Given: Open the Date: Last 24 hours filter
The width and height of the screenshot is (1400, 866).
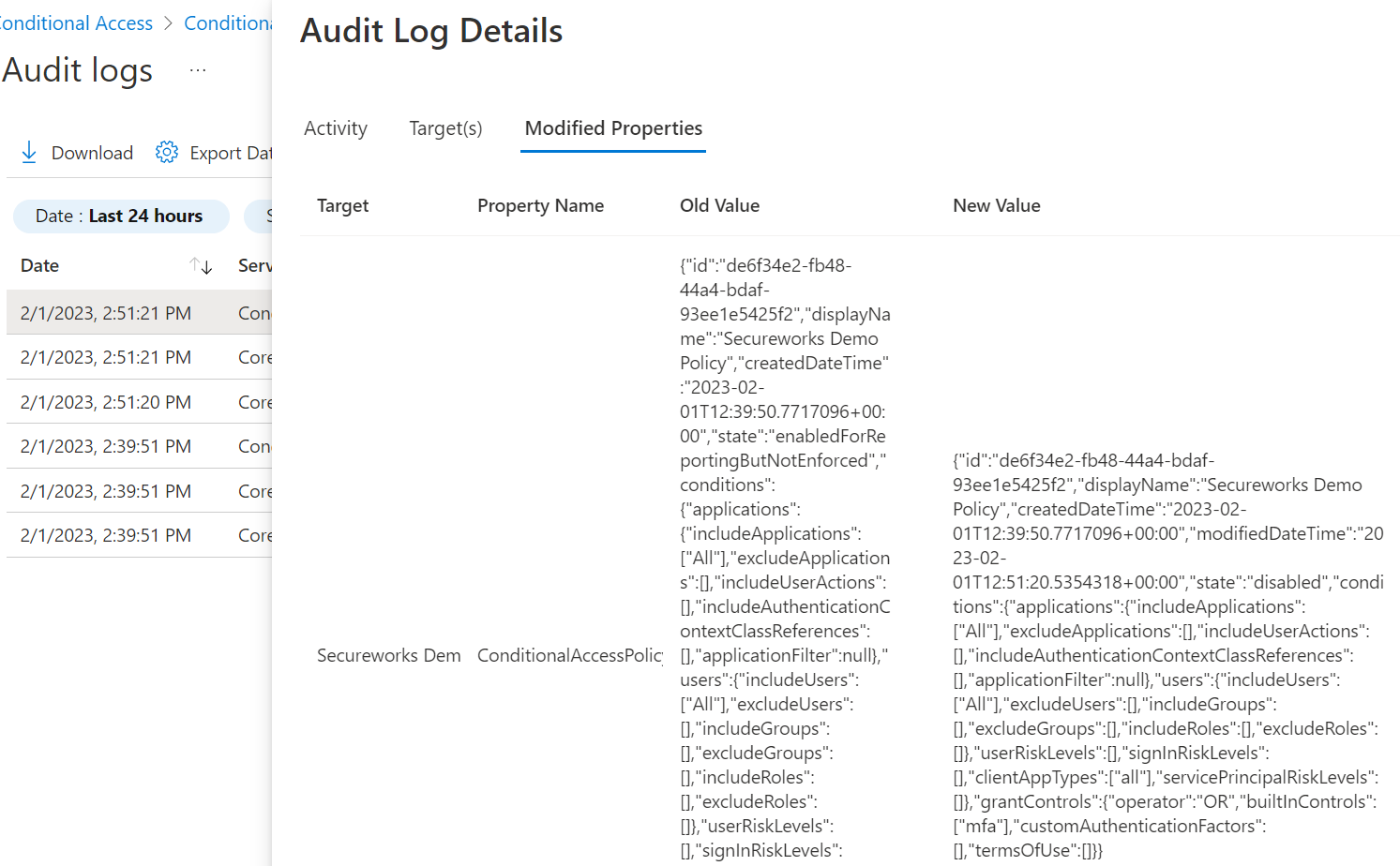Looking at the screenshot, I should pos(121,216).
